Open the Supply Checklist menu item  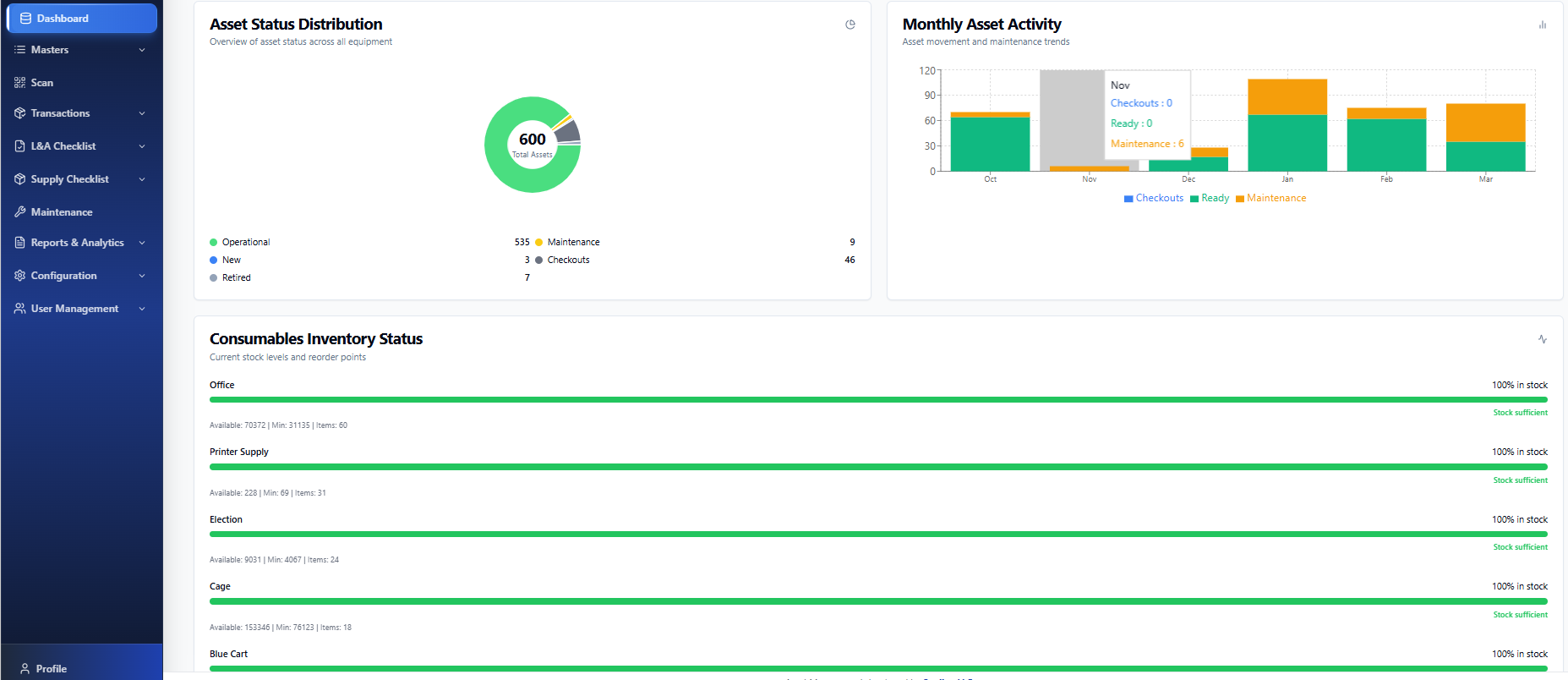(70, 179)
